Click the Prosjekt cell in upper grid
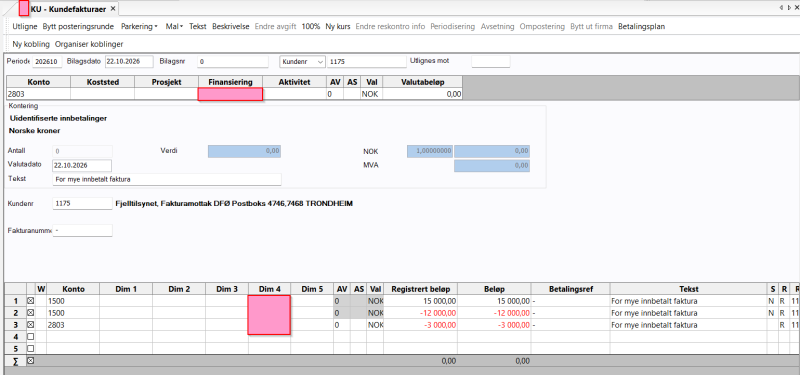This screenshot has height=375, width=800. (166, 94)
